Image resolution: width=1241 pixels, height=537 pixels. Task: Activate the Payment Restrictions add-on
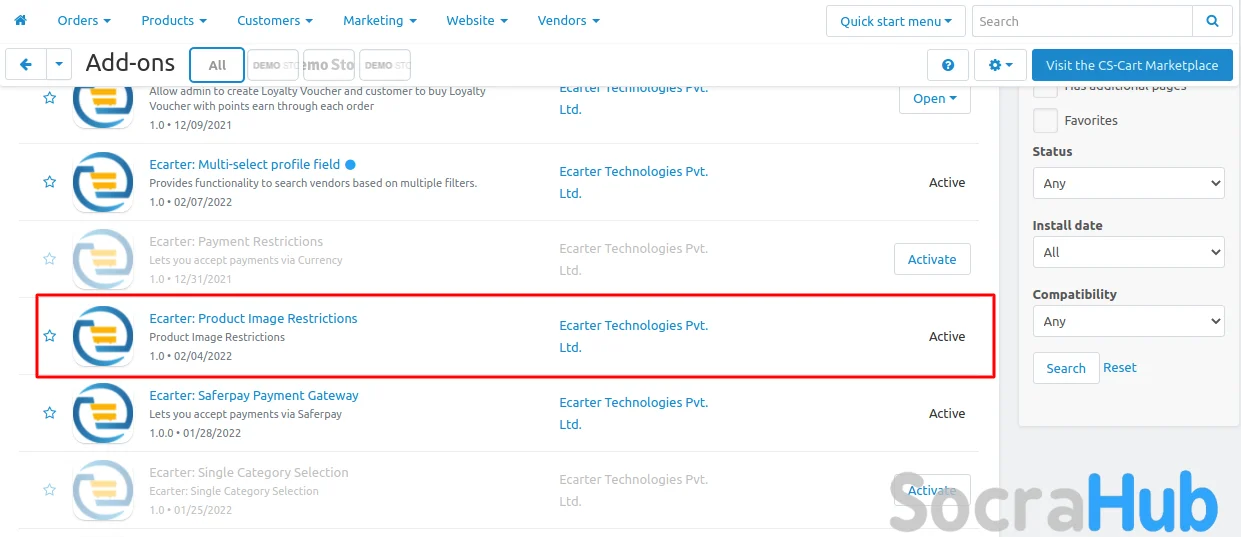[x=931, y=259]
